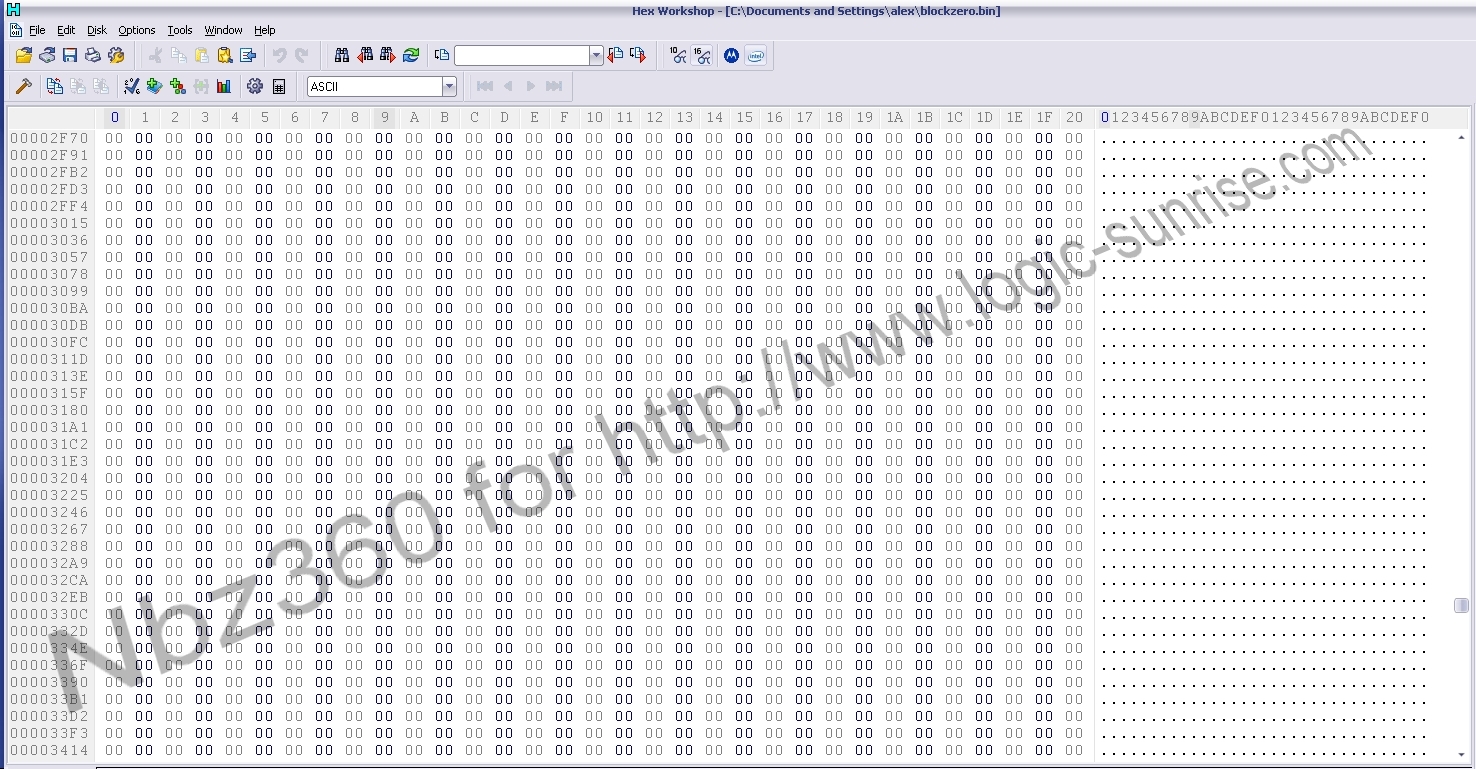
Task: Open Find with the binoculars icon
Action: click(342, 55)
